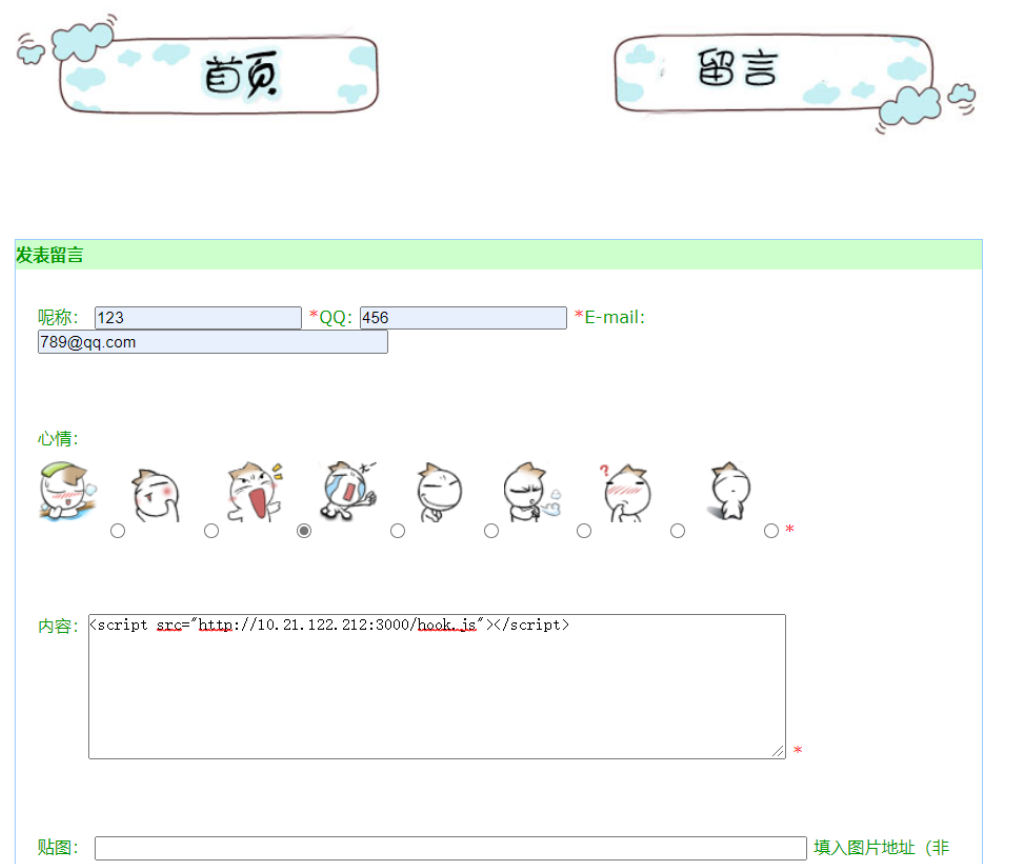Click the 心情 mood label
Screen dimensions: 1010x864
coord(58,439)
